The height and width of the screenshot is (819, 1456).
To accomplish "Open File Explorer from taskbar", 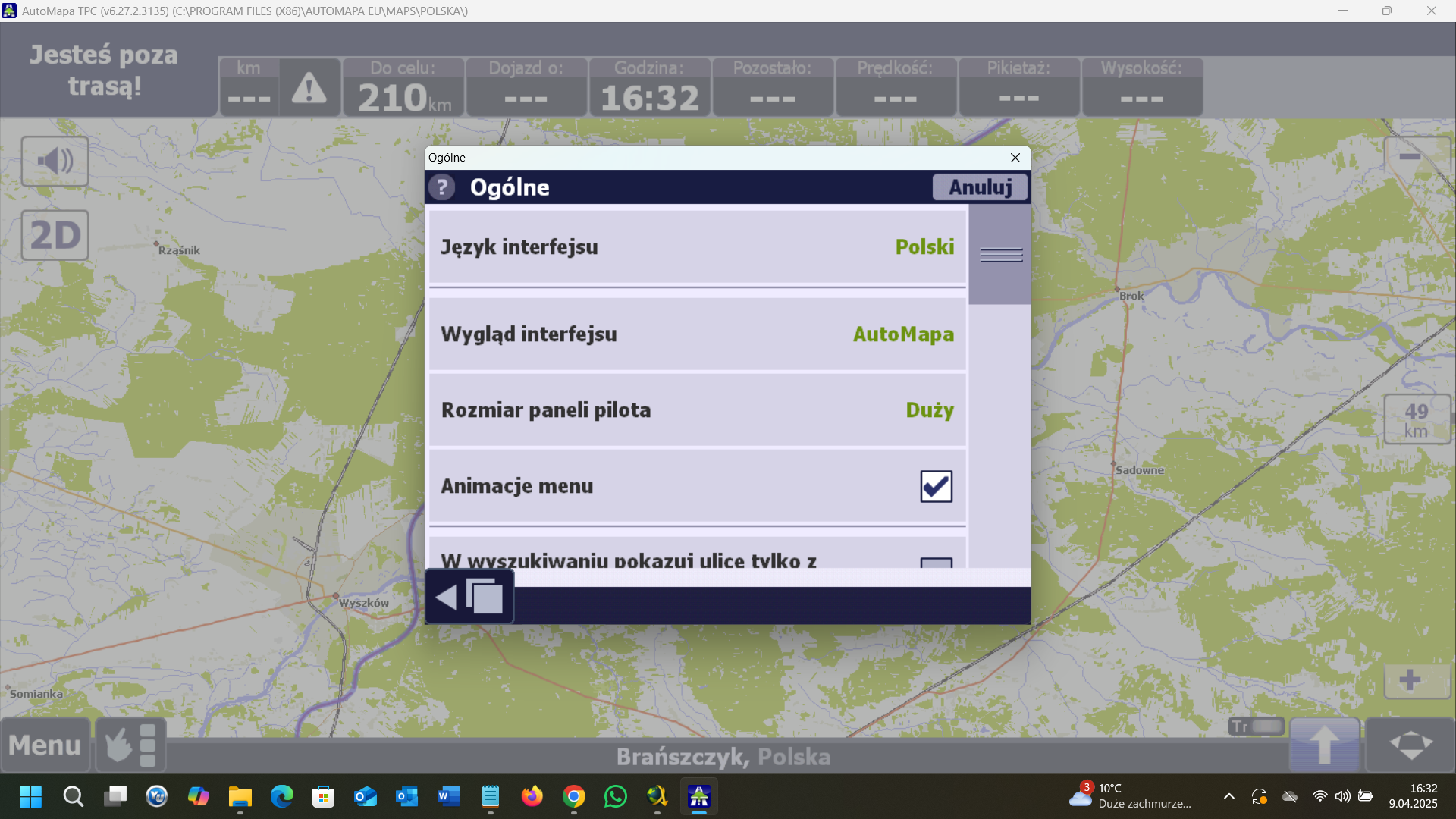I will (240, 796).
